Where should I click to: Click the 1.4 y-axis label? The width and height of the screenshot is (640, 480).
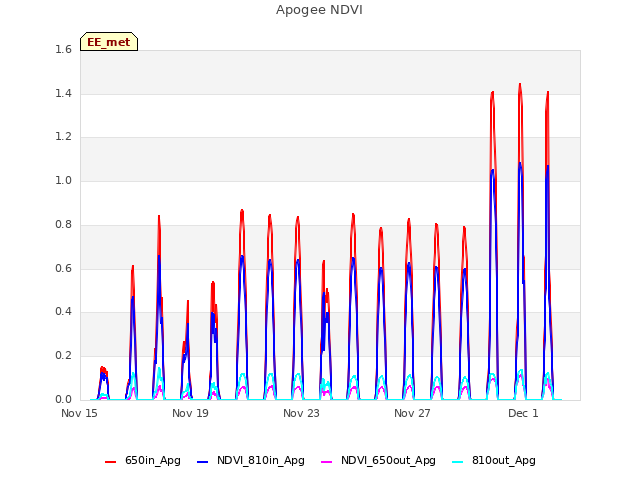[x=63, y=93]
